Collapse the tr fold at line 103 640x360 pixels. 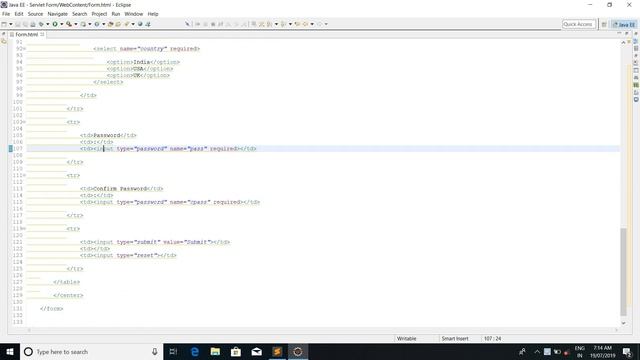click(24, 122)
